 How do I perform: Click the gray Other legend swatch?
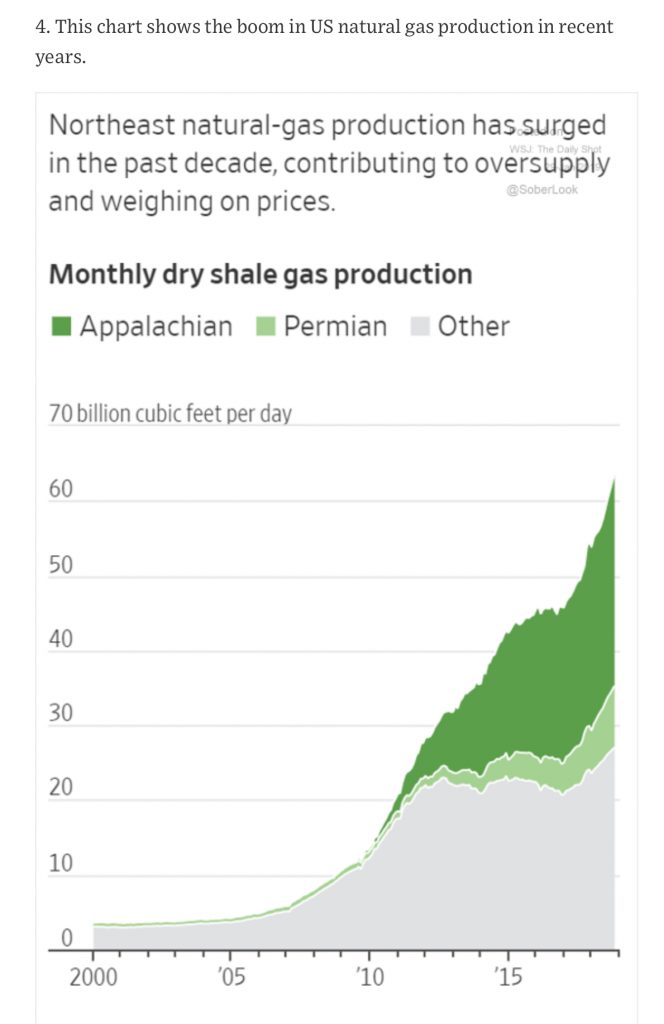click(420, 327)
